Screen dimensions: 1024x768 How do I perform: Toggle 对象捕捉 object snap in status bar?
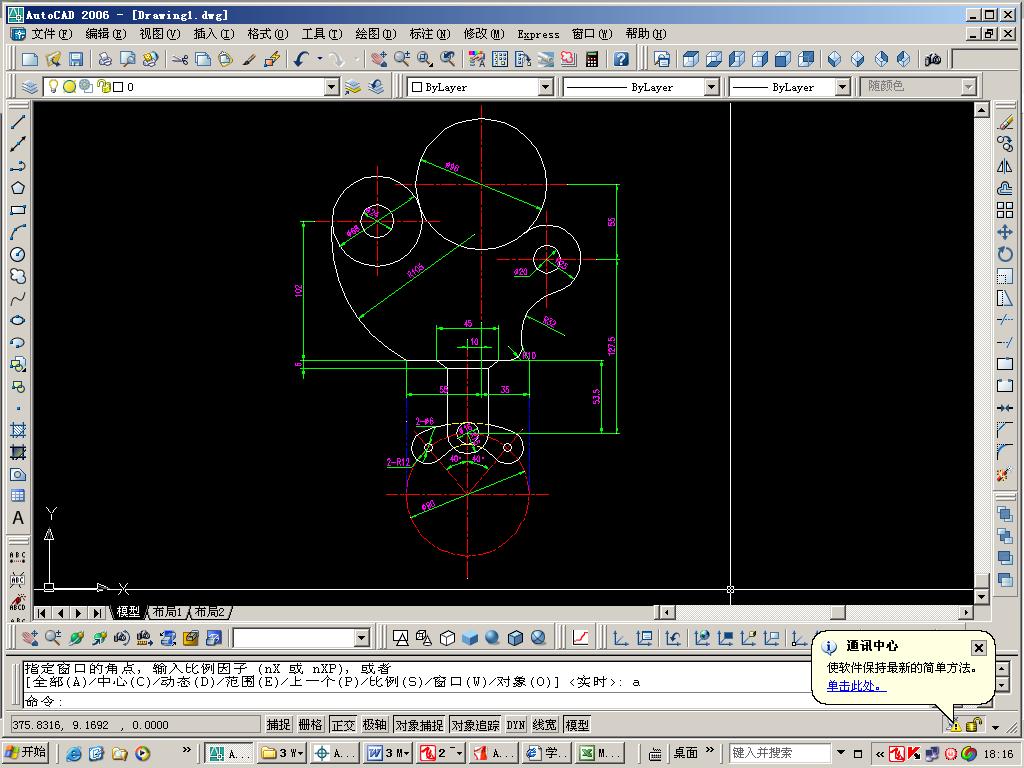(419, 725)
